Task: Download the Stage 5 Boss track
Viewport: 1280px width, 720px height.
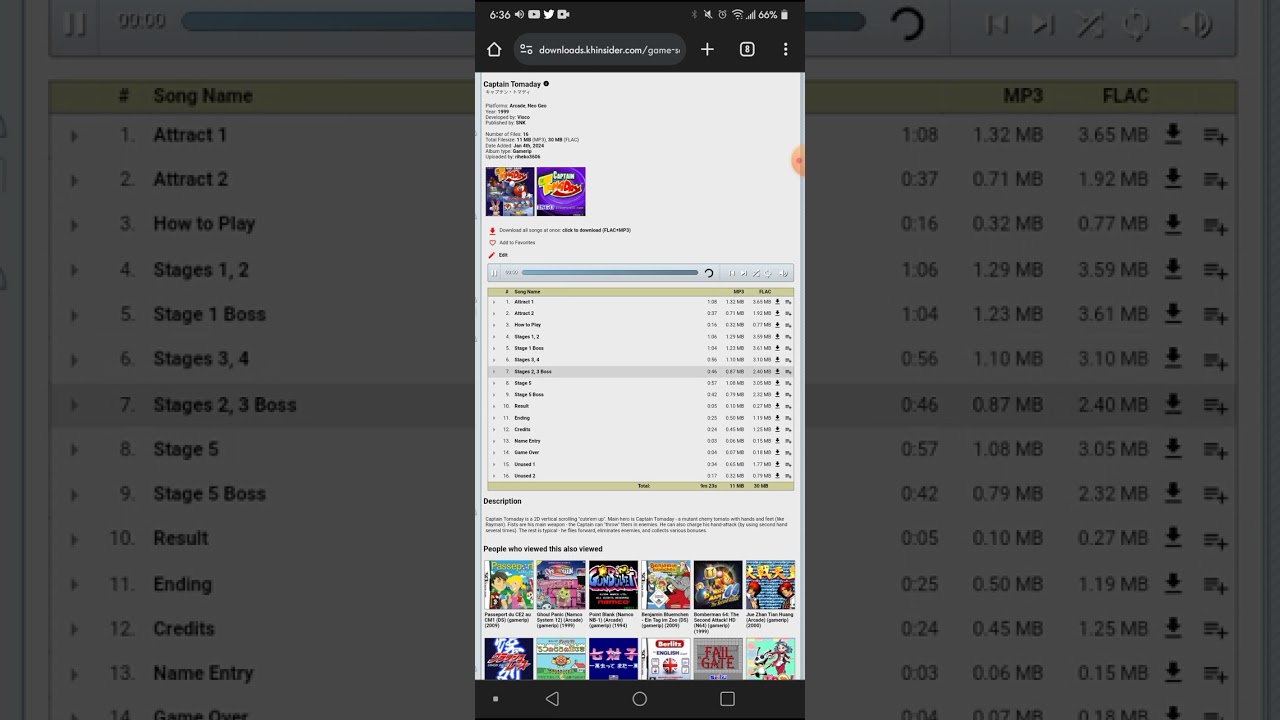Action: click(x=777, y=394)
